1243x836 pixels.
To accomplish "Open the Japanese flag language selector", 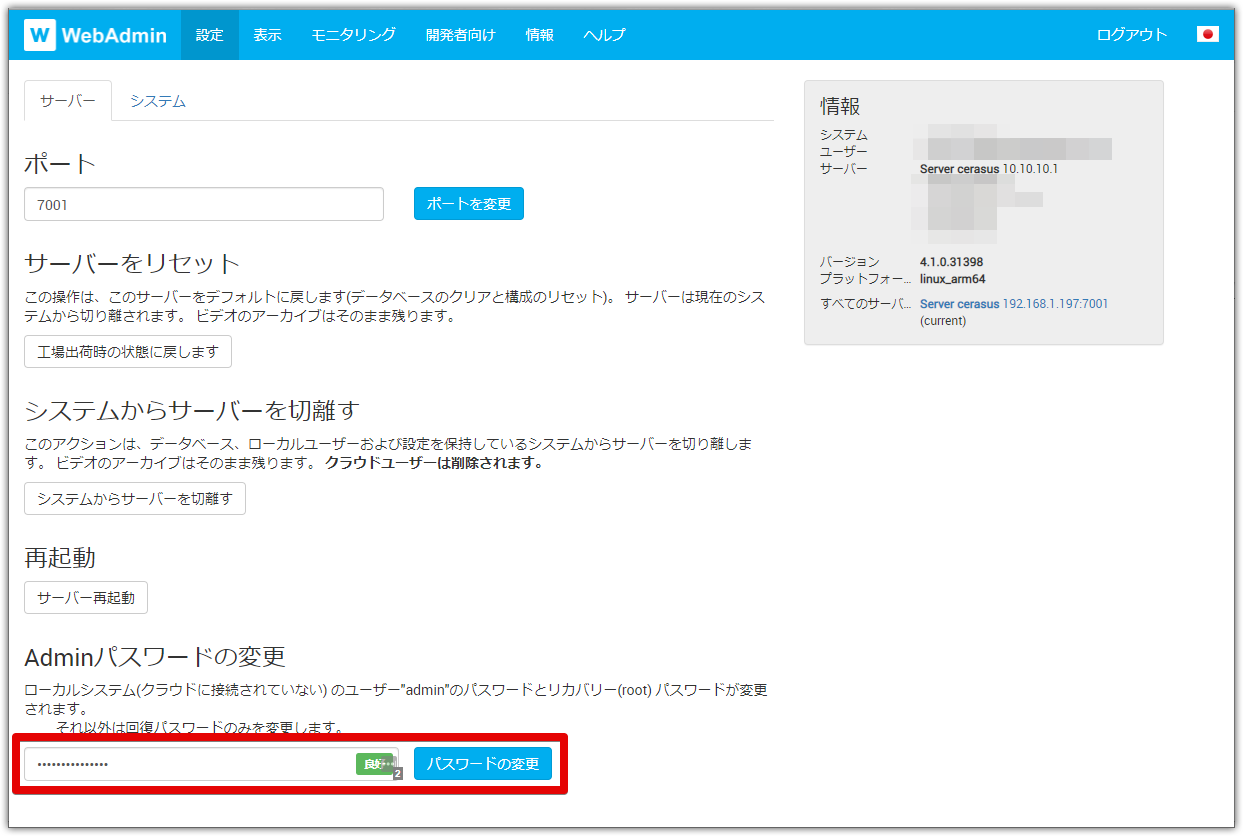I will pos(1207,34).
